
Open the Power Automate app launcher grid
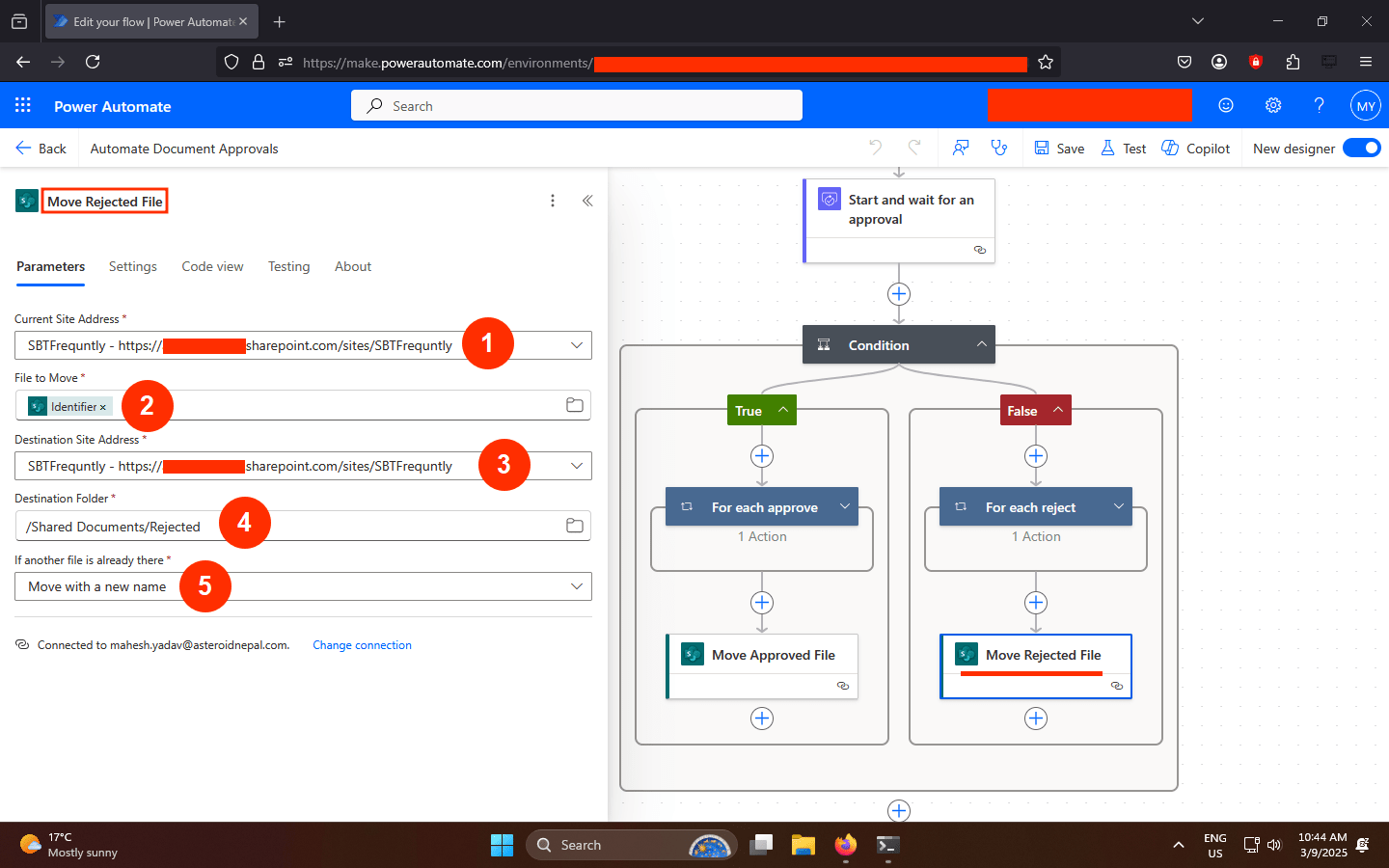(23, 105)
